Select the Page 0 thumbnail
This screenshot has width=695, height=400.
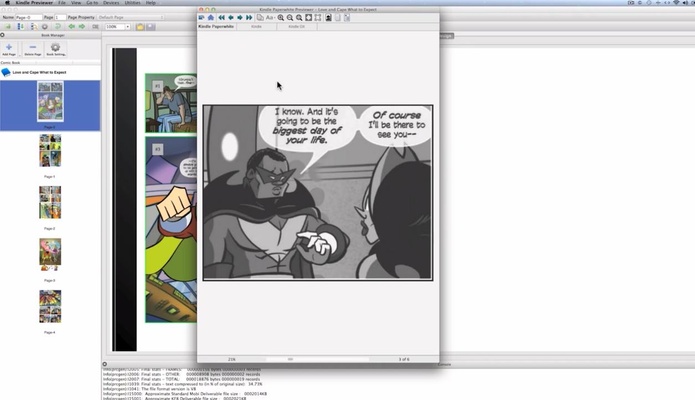coord(50,102)
